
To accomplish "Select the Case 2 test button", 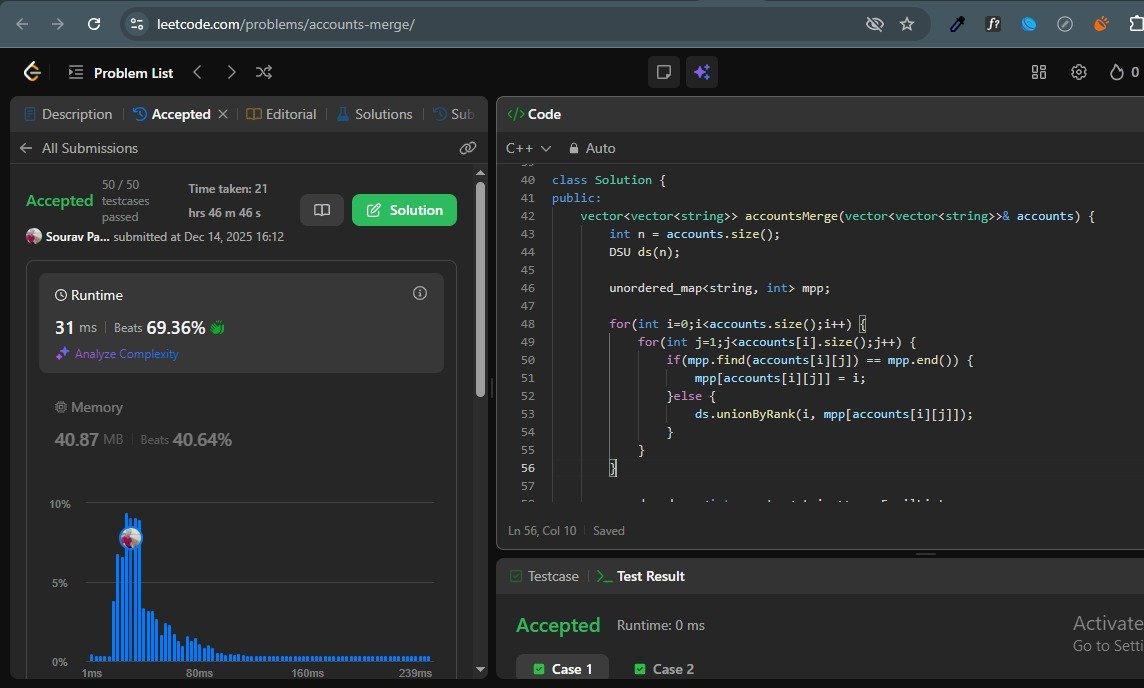I will click(x=664, y=668).
